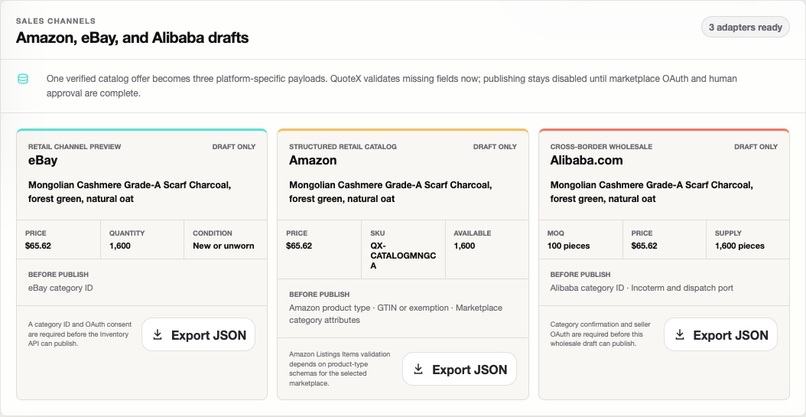806x417 pixels.
Task: Click the database icon beside the info message
Action: [x=23, y=79]
